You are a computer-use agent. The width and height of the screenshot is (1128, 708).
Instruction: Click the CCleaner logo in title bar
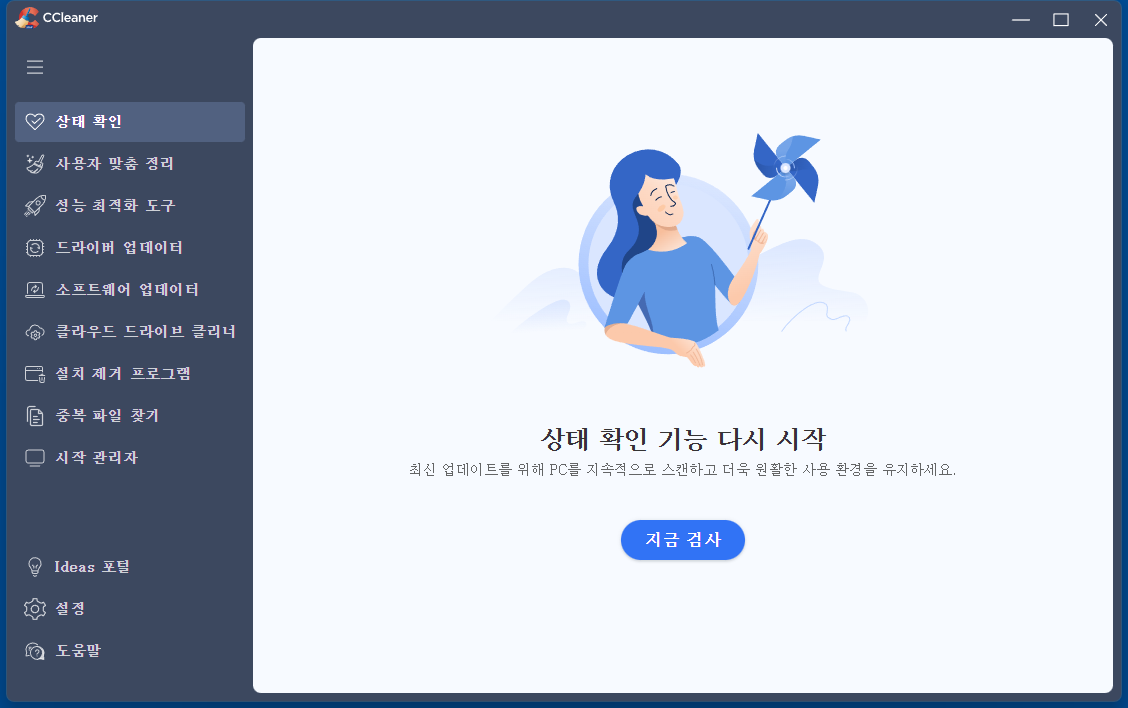pyautogui.click(x=27, y=17)
